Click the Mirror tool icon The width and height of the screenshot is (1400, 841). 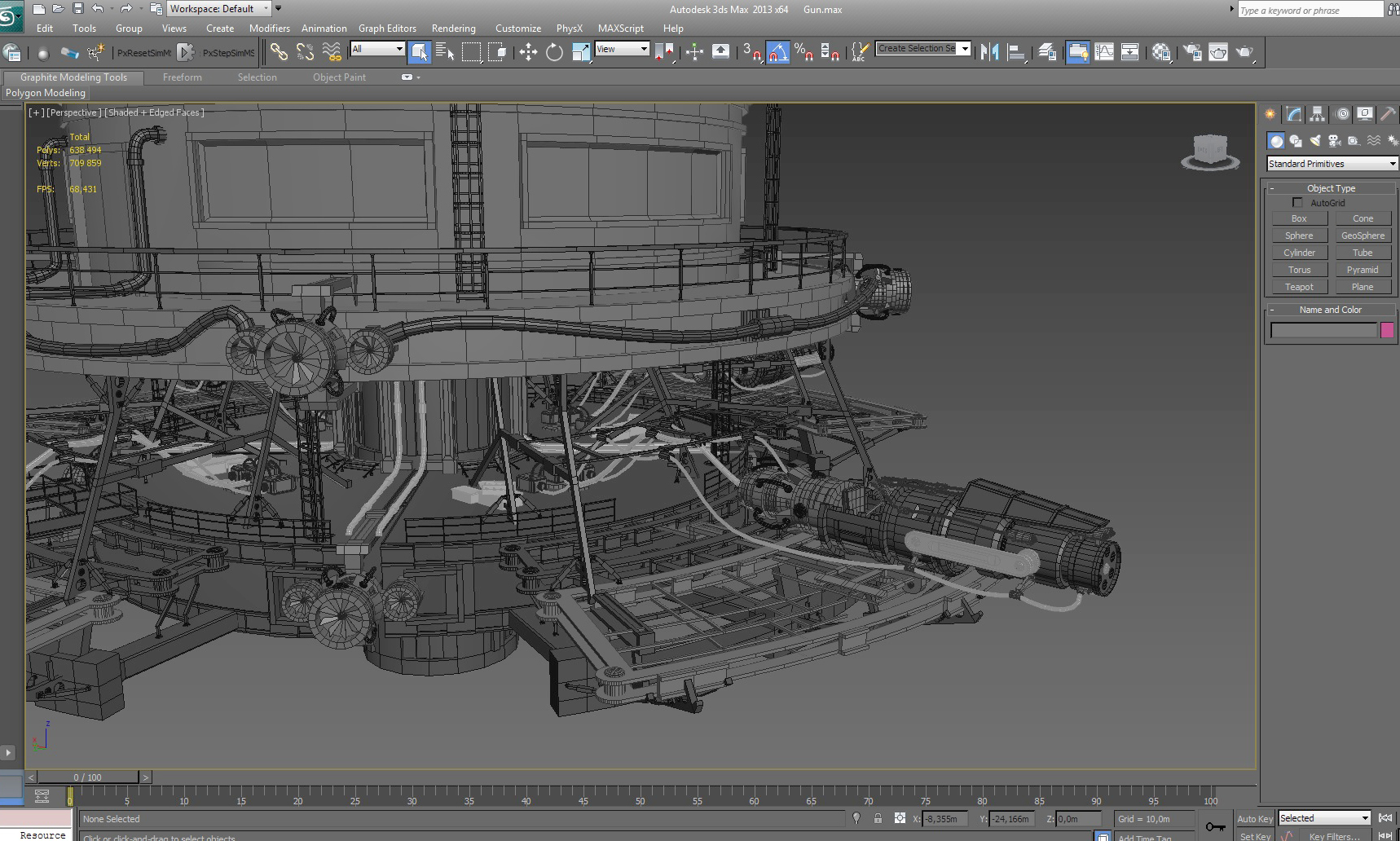pyautogui.click(x=989, y=52)
